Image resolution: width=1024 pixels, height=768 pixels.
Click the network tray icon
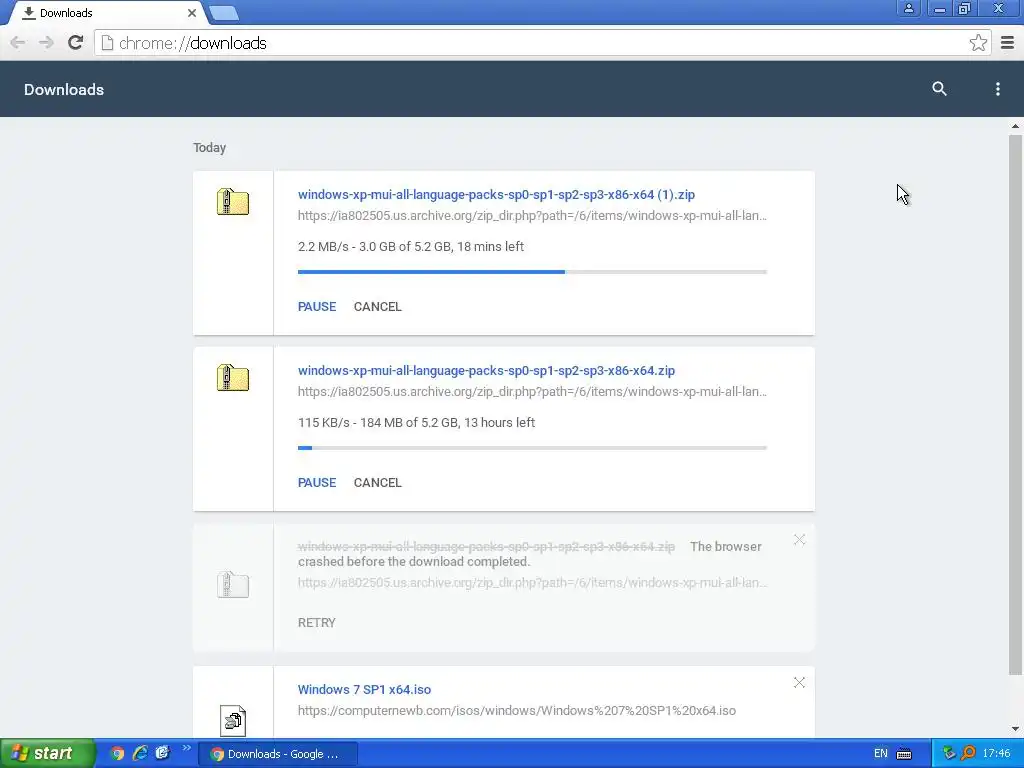[949, 754]
